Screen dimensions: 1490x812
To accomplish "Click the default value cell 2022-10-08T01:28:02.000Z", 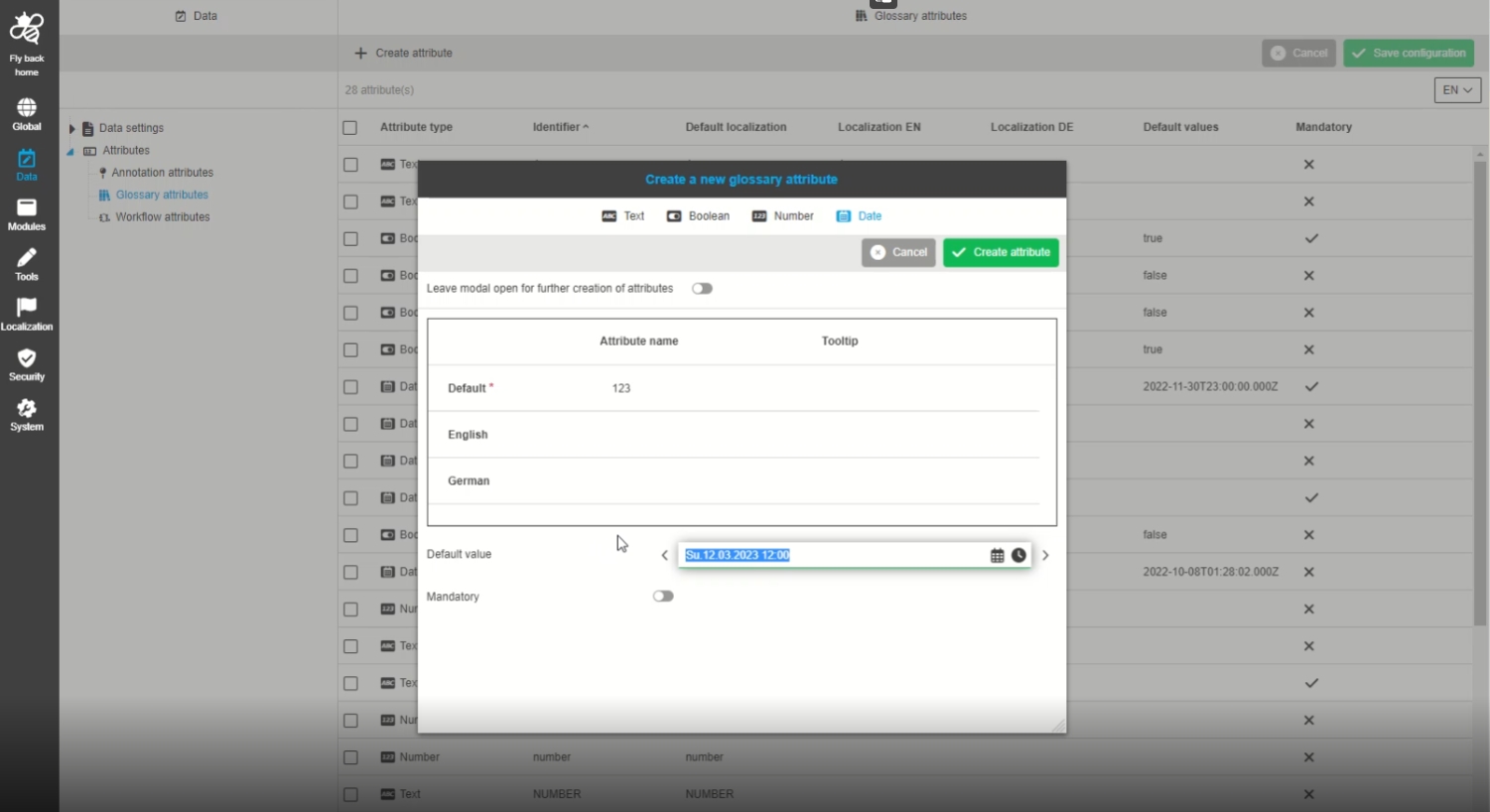I will coord(1210,572).
